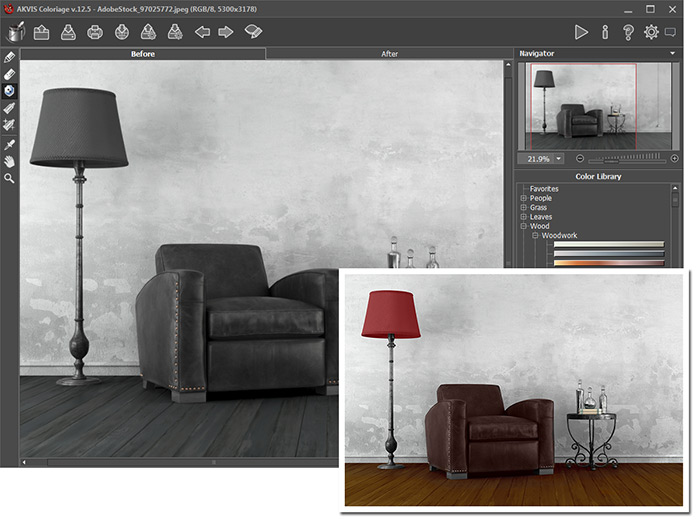Image resolution: width=700 pixels, height=525 pixels.
Task: Select the Zoom magnifier tool
Action: pyautogui.click(x=9, y=178)
